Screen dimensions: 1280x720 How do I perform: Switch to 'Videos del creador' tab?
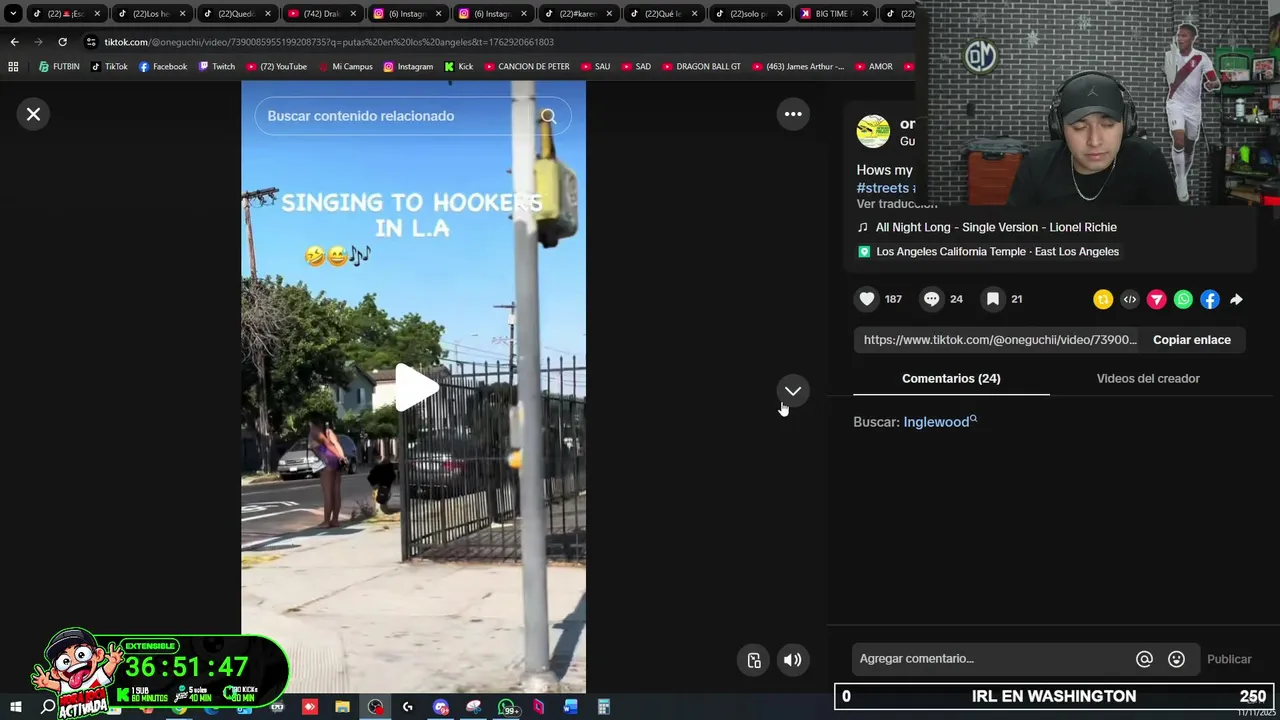point(1148,378)
